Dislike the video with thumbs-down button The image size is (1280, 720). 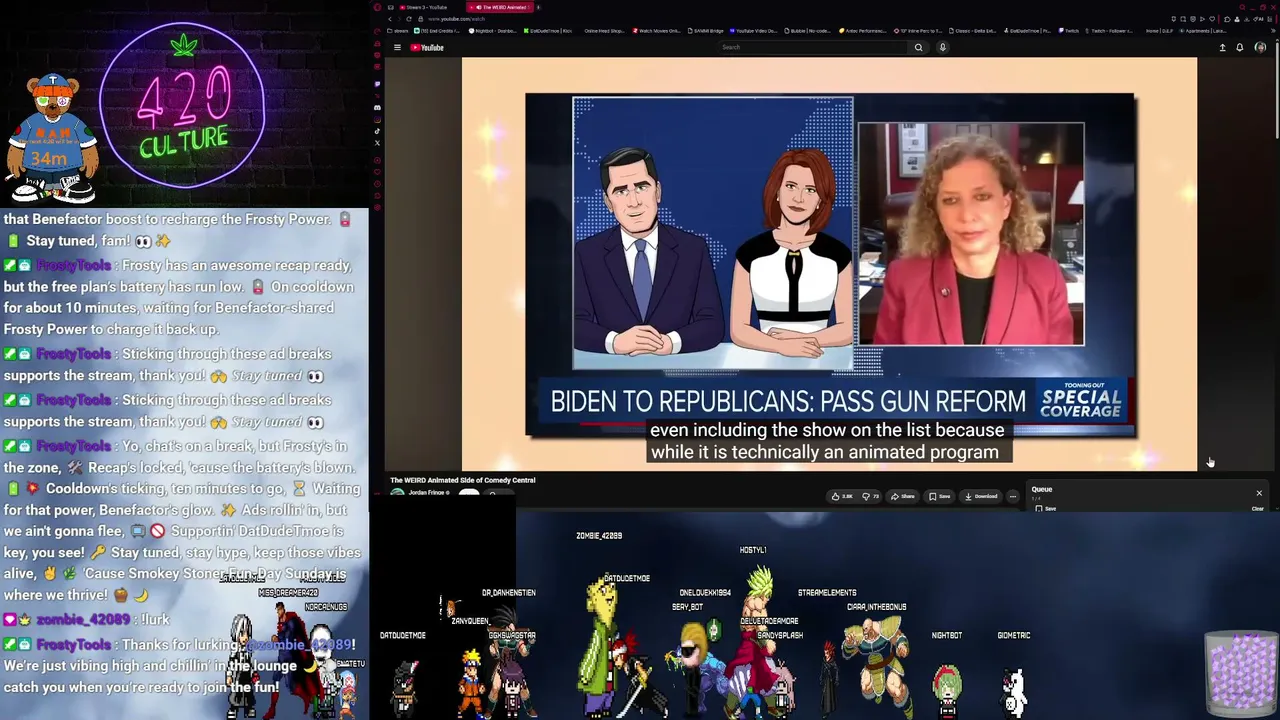tap(870, 496)
